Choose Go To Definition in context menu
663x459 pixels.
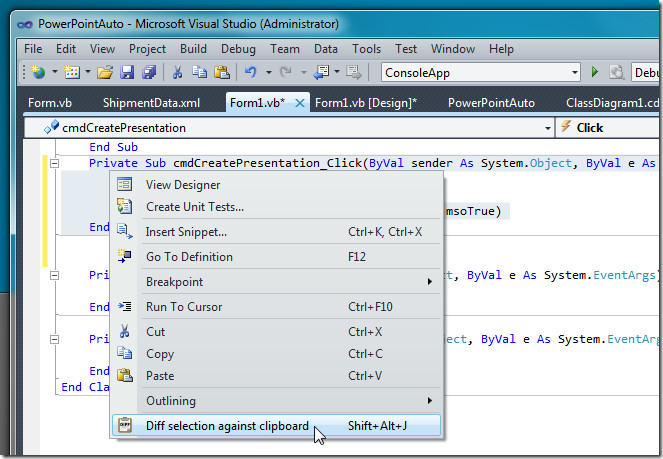[277, 257]
